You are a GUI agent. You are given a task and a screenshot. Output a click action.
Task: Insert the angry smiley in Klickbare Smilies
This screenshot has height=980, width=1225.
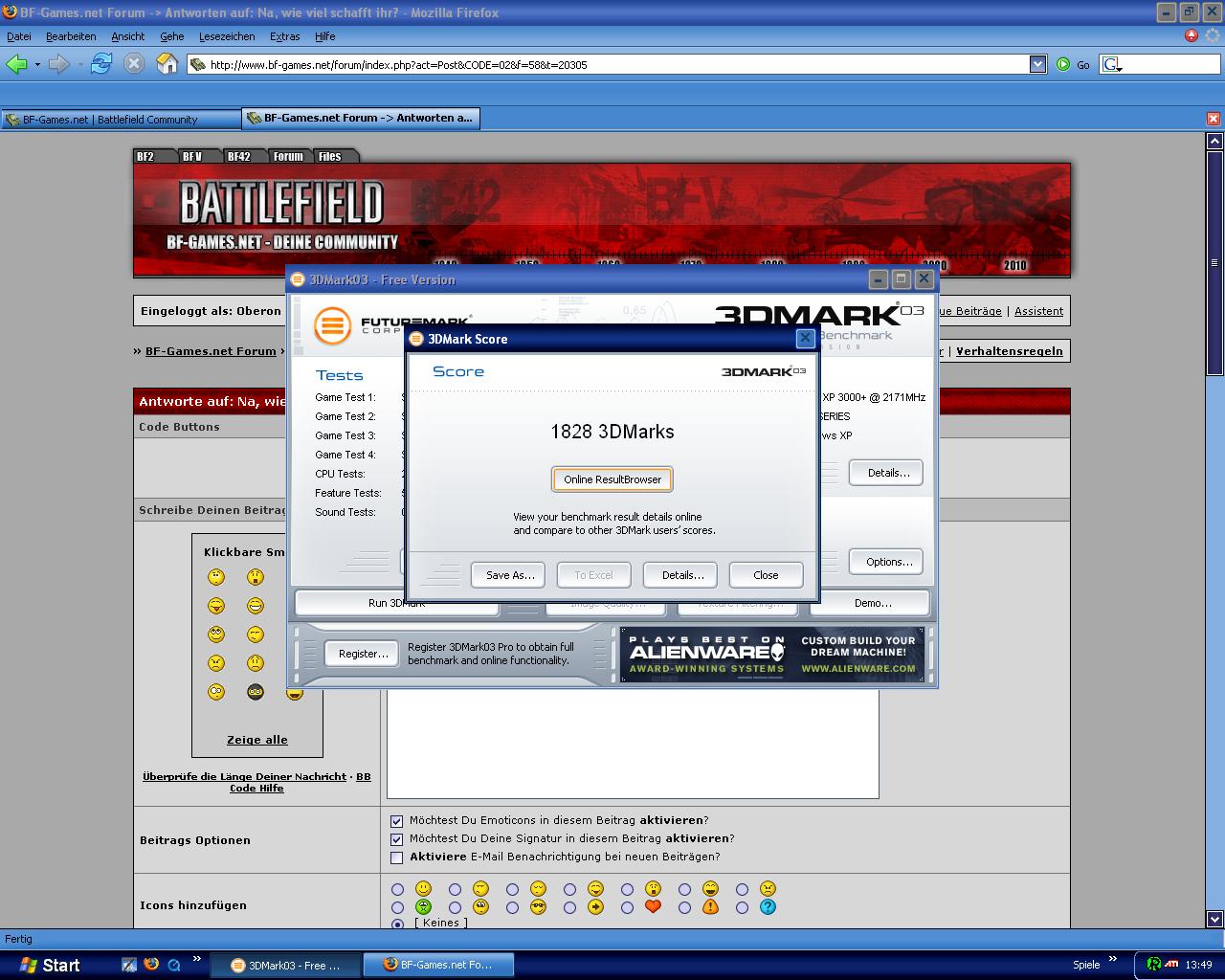click(217, 663)
